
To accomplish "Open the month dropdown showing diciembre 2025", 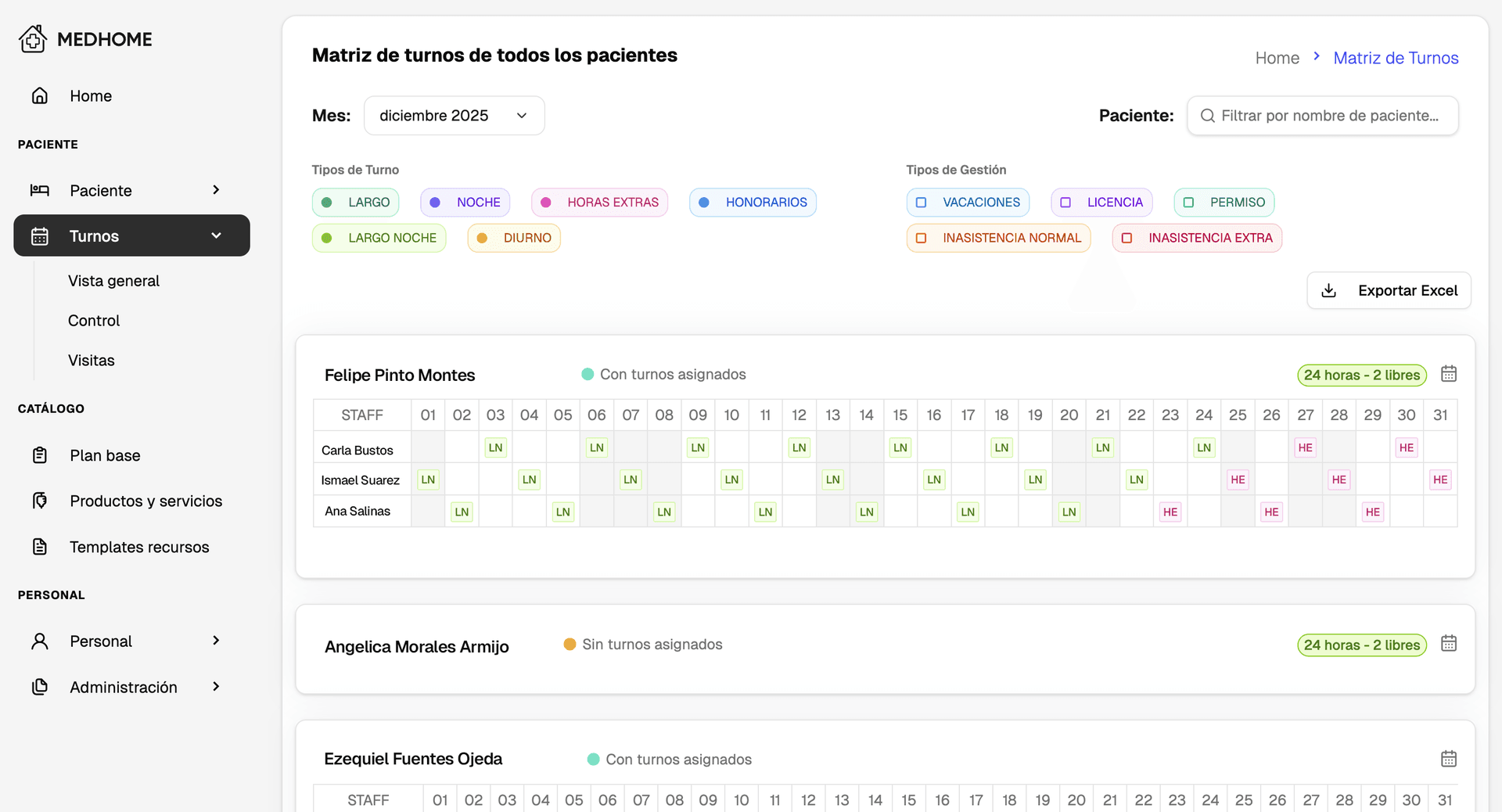I will pos(454,115).
